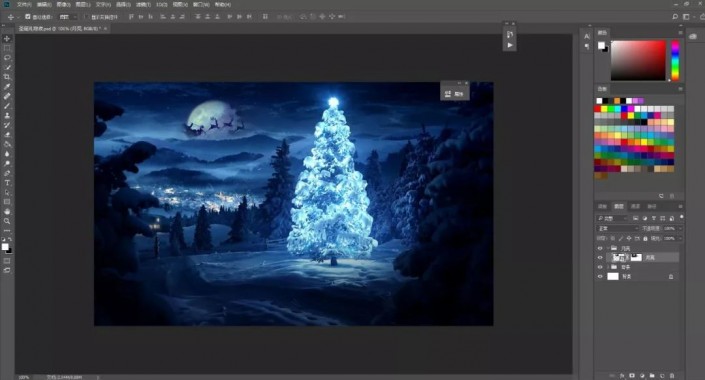Select the Crop tool
Image resolution: width=705 pixels, height=380 pixels.
click(7, 77)
